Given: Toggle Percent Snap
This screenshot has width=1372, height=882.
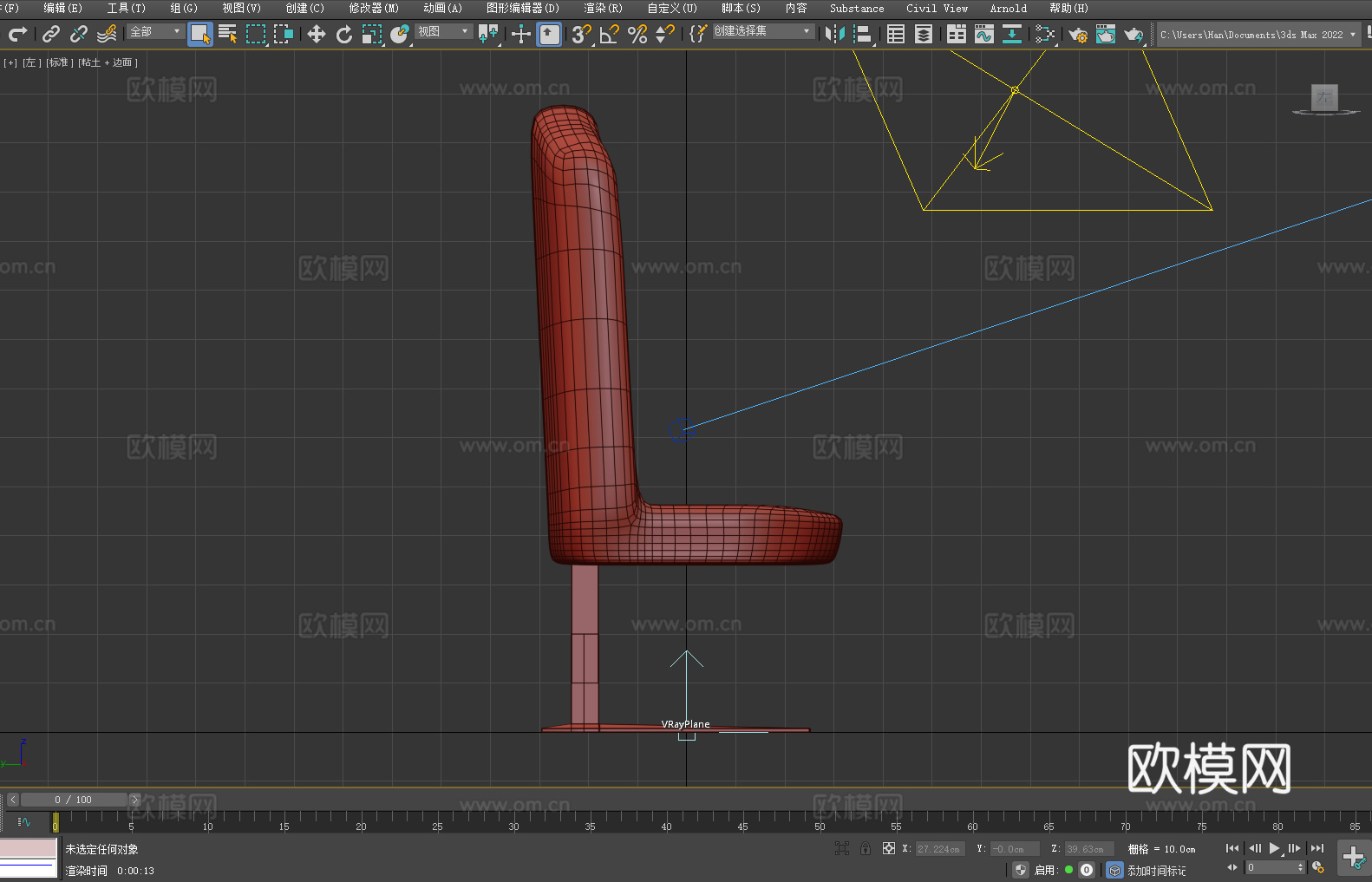Looking at the screenshot, I should tap(637, 34).
